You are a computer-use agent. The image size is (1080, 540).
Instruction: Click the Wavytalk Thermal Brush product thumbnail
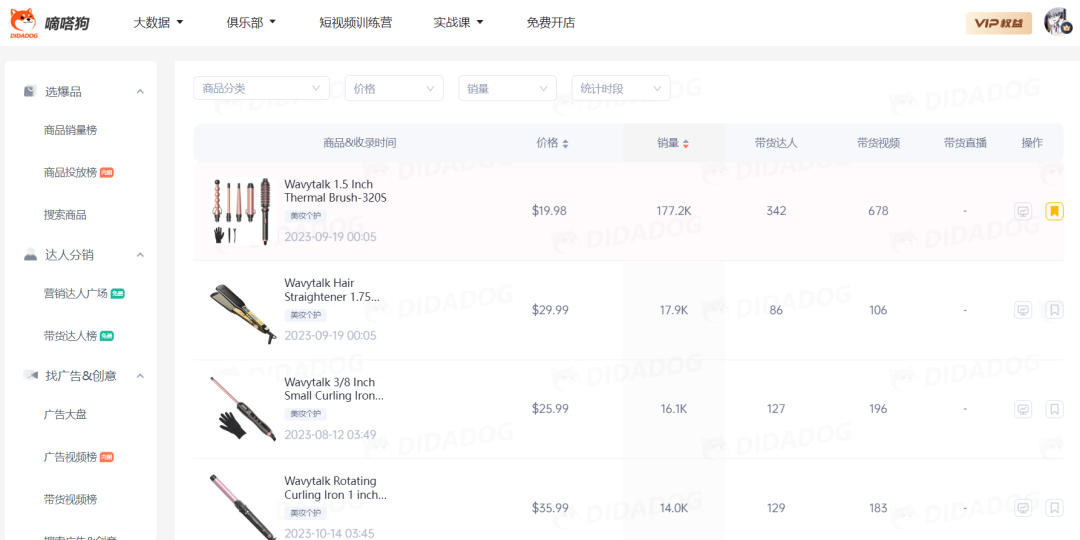pos(241,211)
